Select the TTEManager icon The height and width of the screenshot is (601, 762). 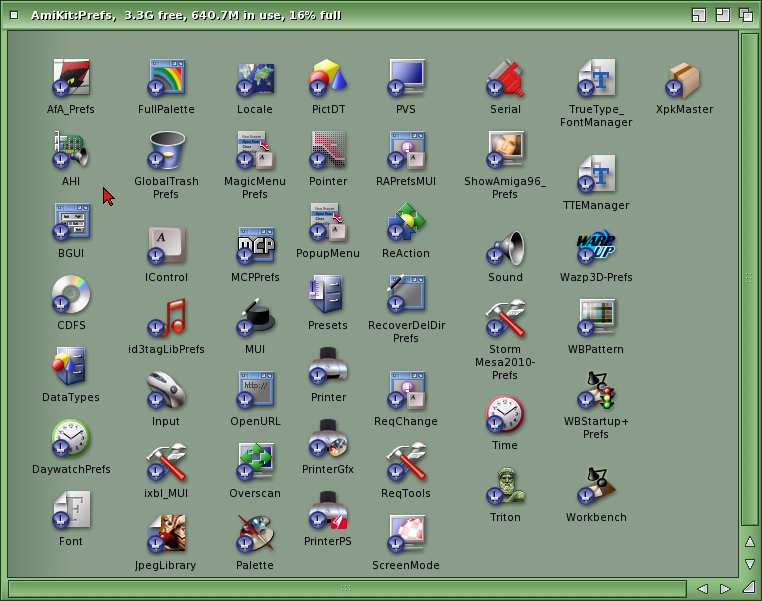click(596, 173)
